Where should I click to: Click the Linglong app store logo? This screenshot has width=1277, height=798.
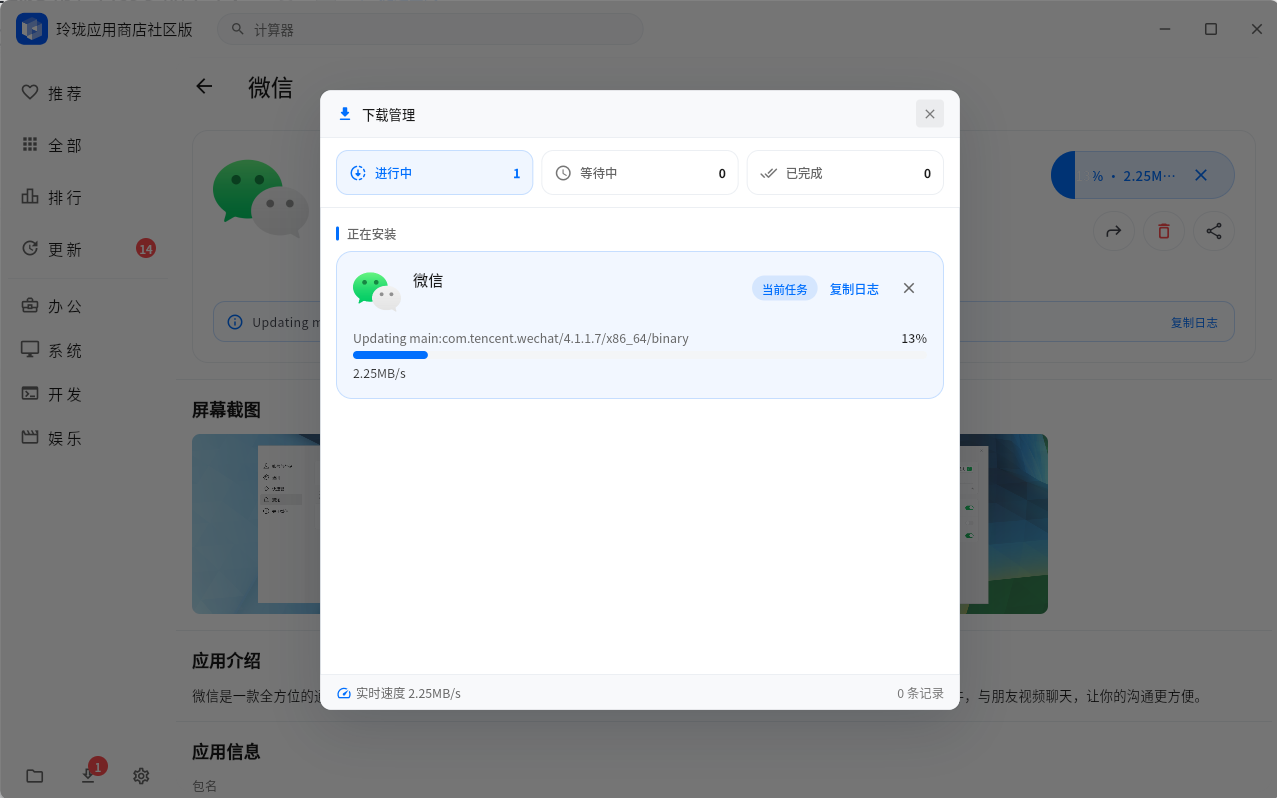coord(32,29)
